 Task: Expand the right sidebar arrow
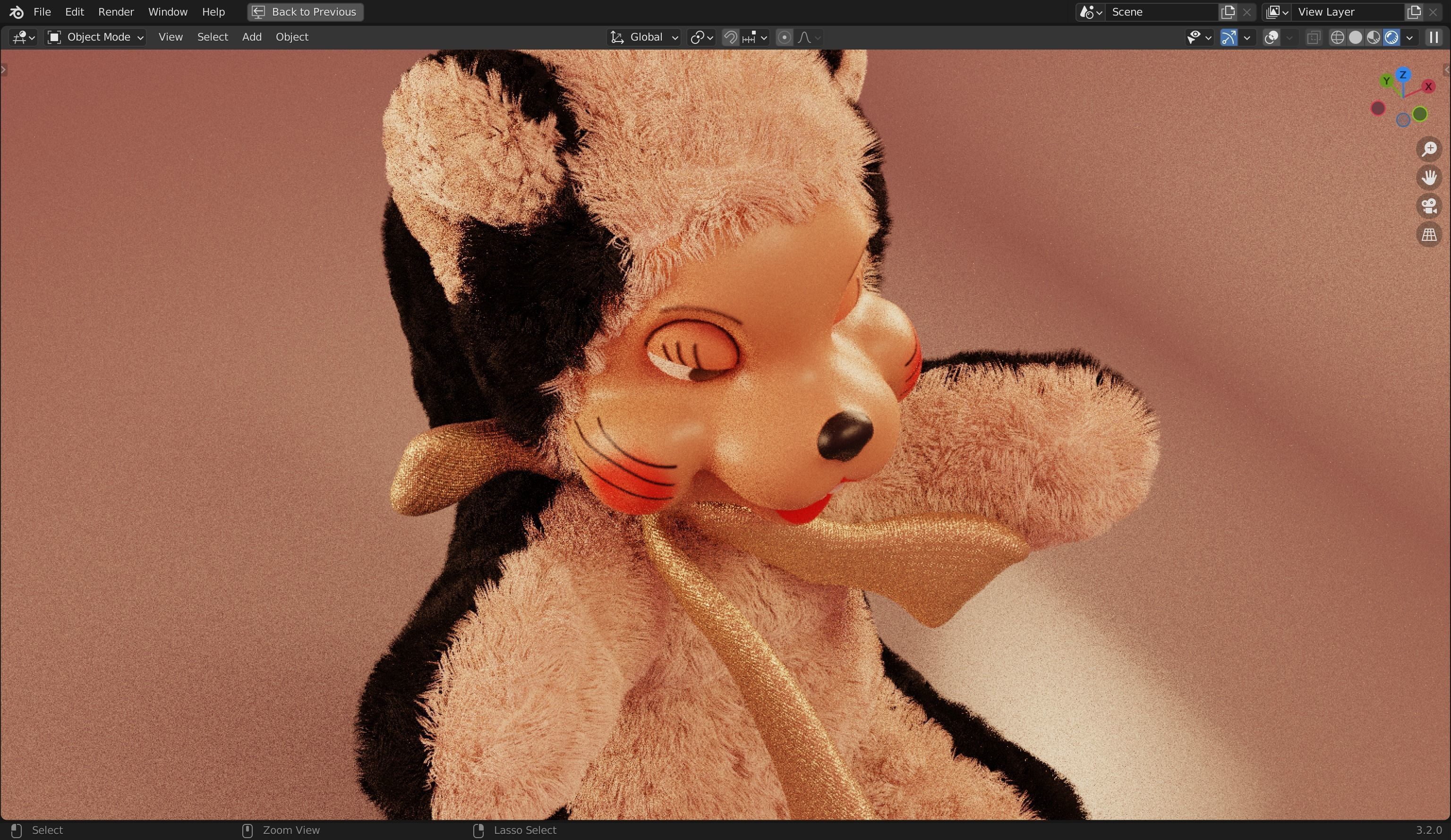(1446, 70)
